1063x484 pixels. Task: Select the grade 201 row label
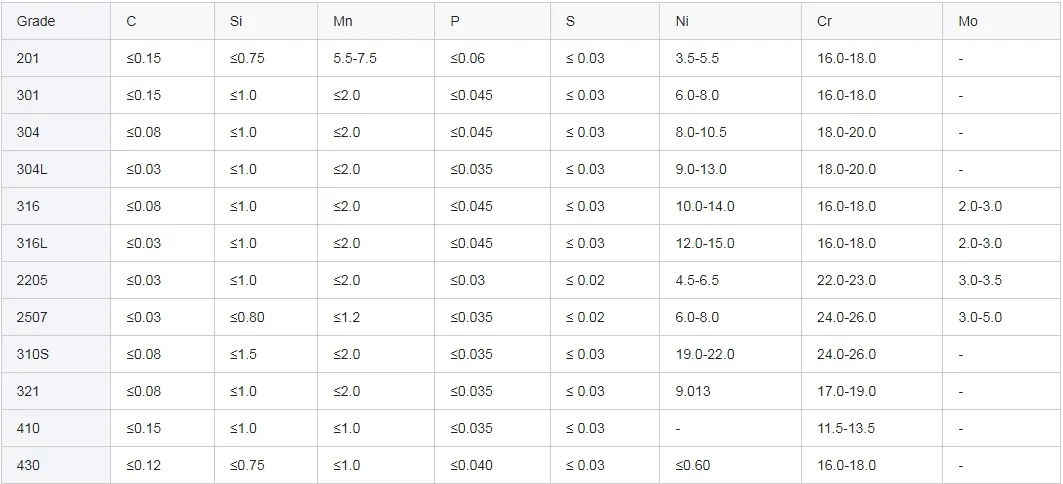28,58
